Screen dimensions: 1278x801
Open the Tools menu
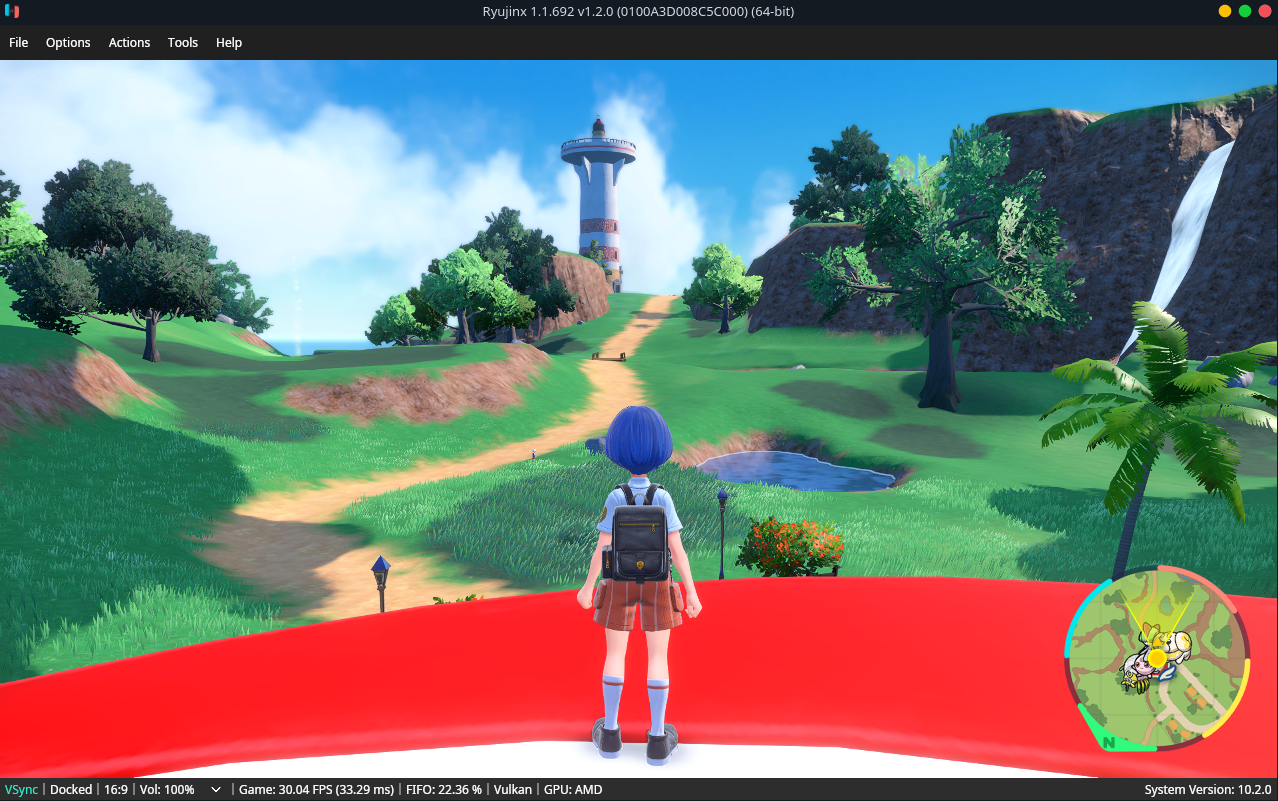pyautogui.click(x=183, y=43)
